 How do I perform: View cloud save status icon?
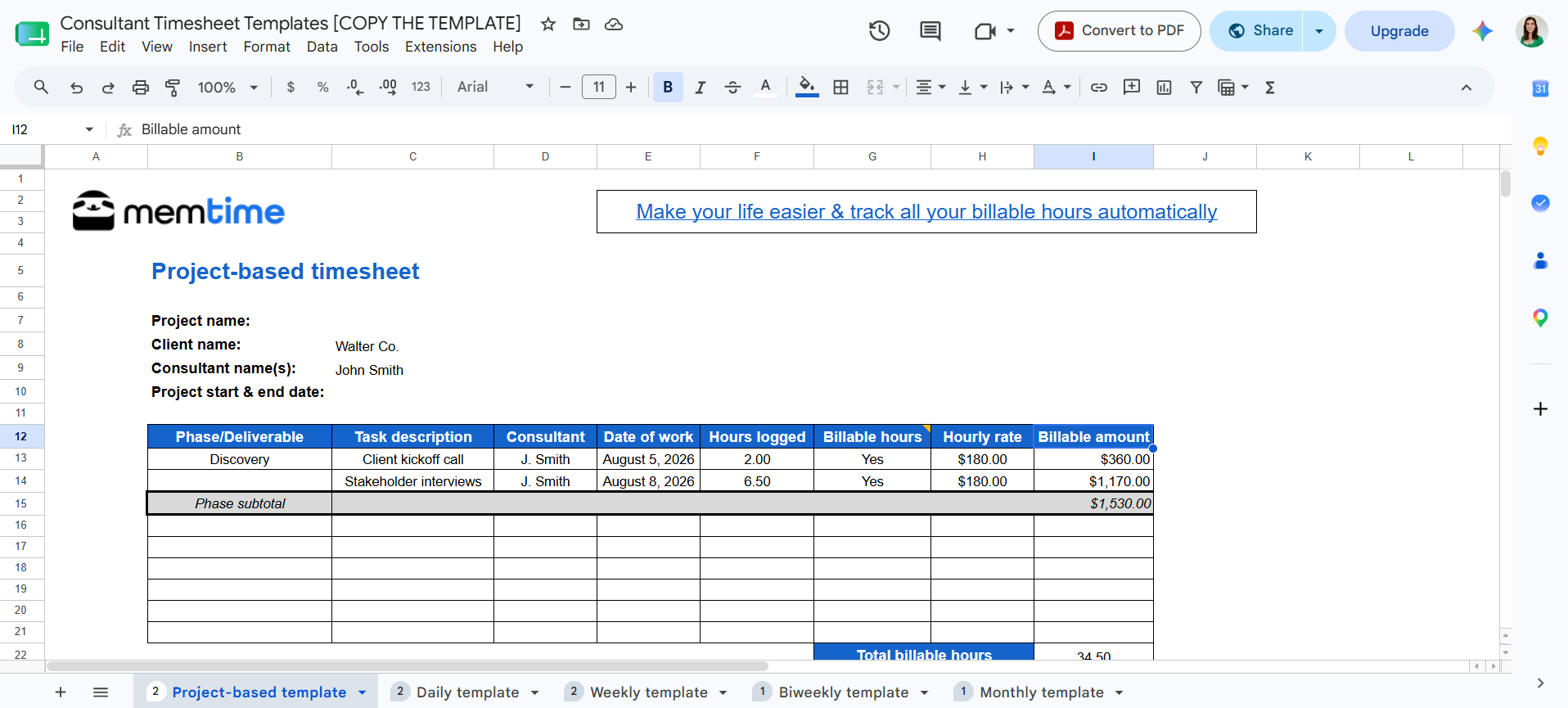click(614, 25)
